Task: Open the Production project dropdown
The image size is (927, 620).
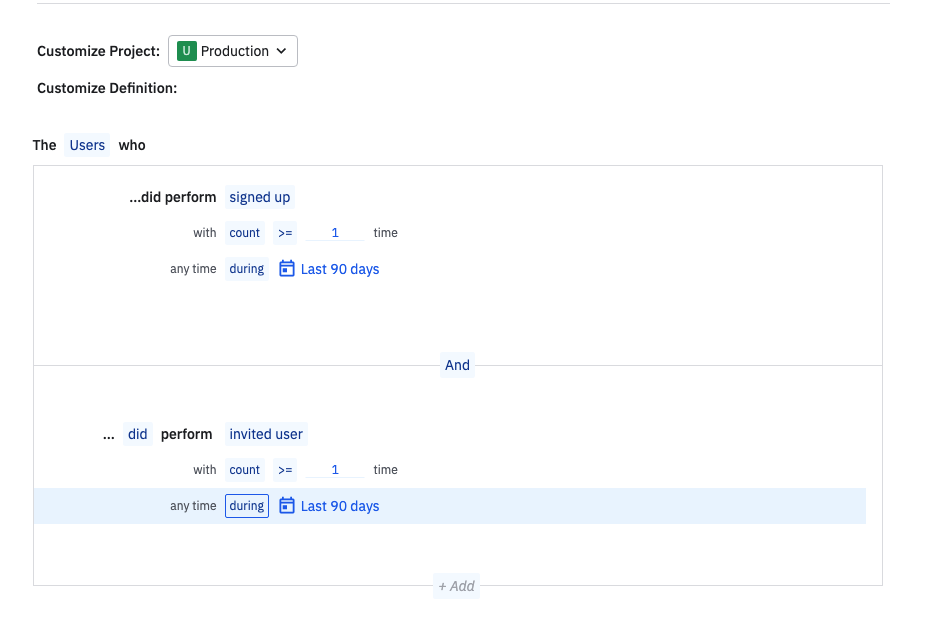Action: click(233, 51)
